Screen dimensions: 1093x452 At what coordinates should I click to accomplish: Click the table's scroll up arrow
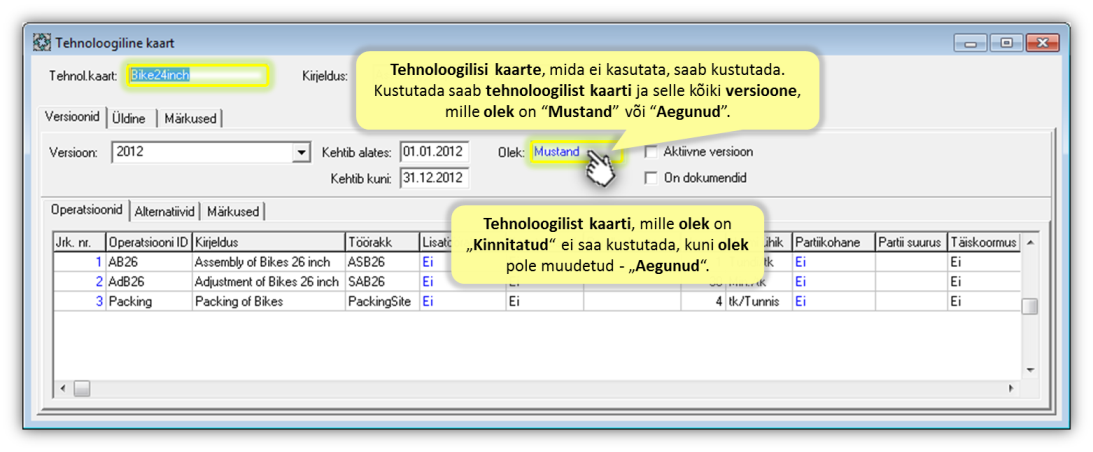(1029, 242)
